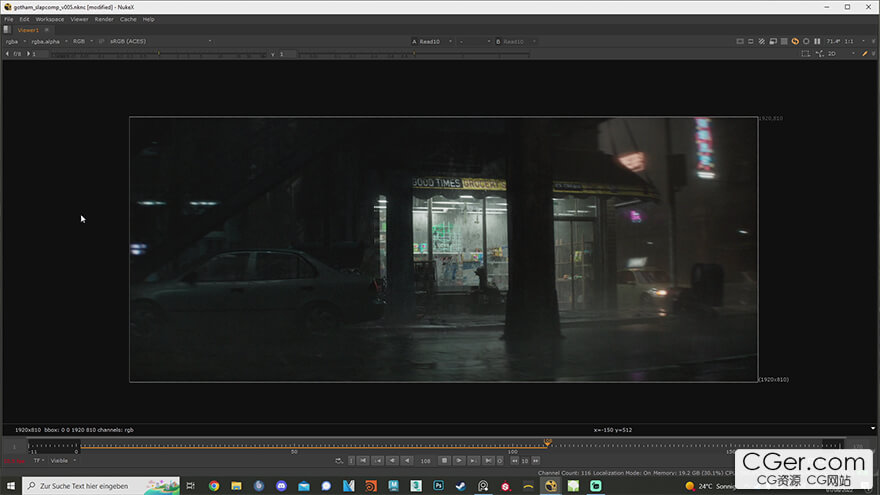This screenshot has height=495, width=880.
Task: Open Discord from the taskbar
Action: click(281, 486)
